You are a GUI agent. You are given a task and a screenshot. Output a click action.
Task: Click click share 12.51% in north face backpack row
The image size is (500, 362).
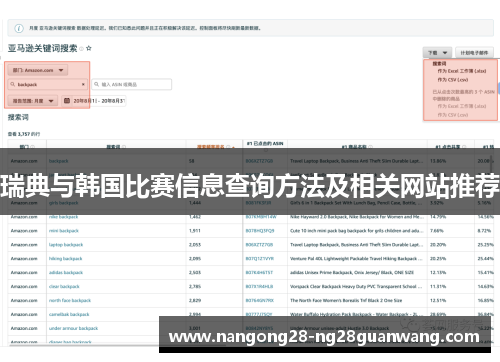(438, 301)
